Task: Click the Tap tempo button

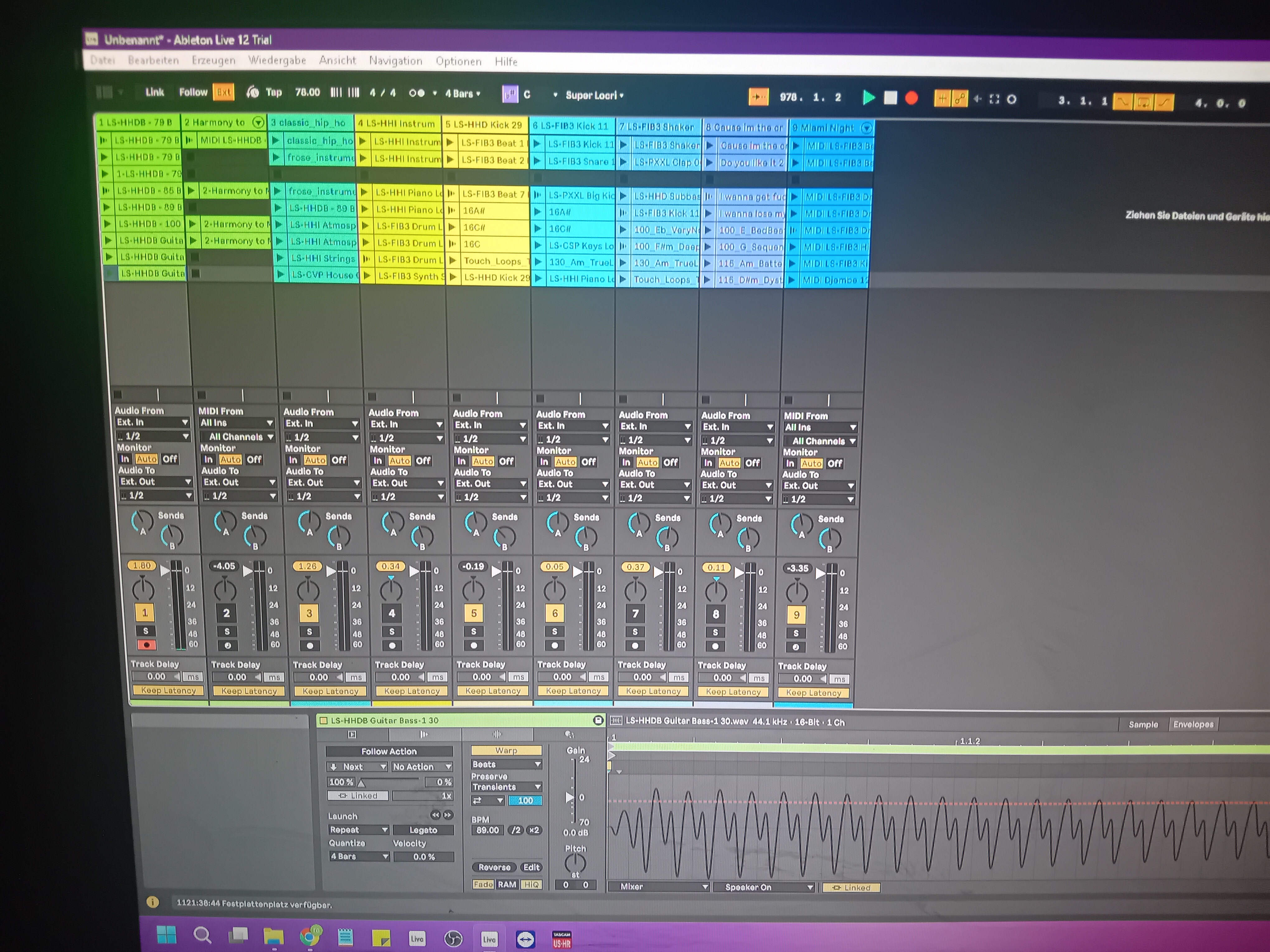Action: tap(273, 92)
